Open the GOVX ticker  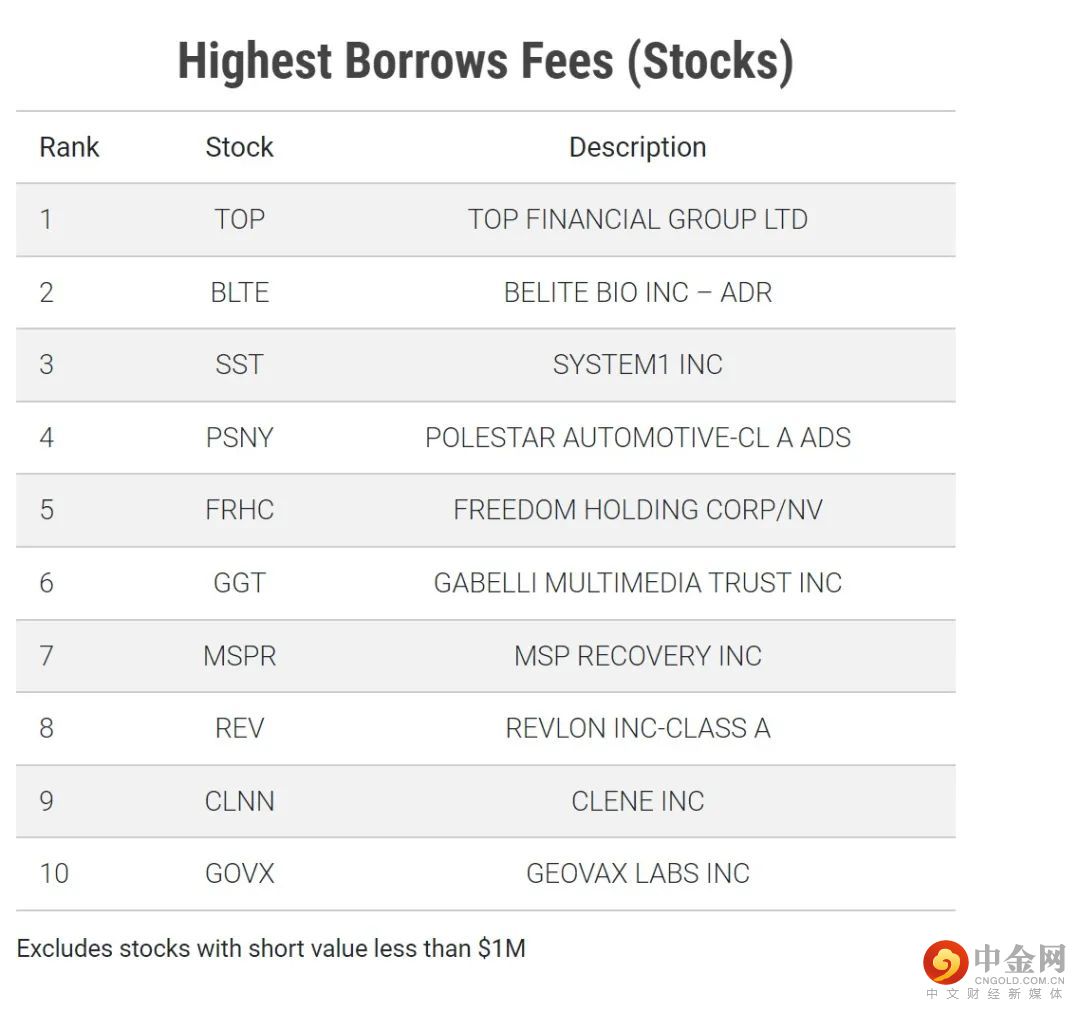[x=239, y=873]
